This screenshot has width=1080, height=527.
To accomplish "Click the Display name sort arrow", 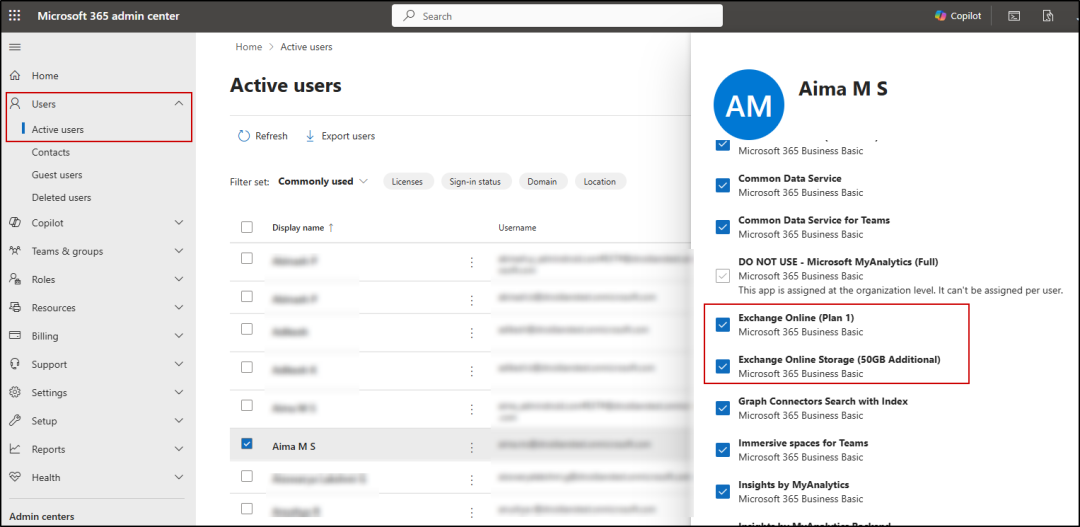I will coord(331,227).
